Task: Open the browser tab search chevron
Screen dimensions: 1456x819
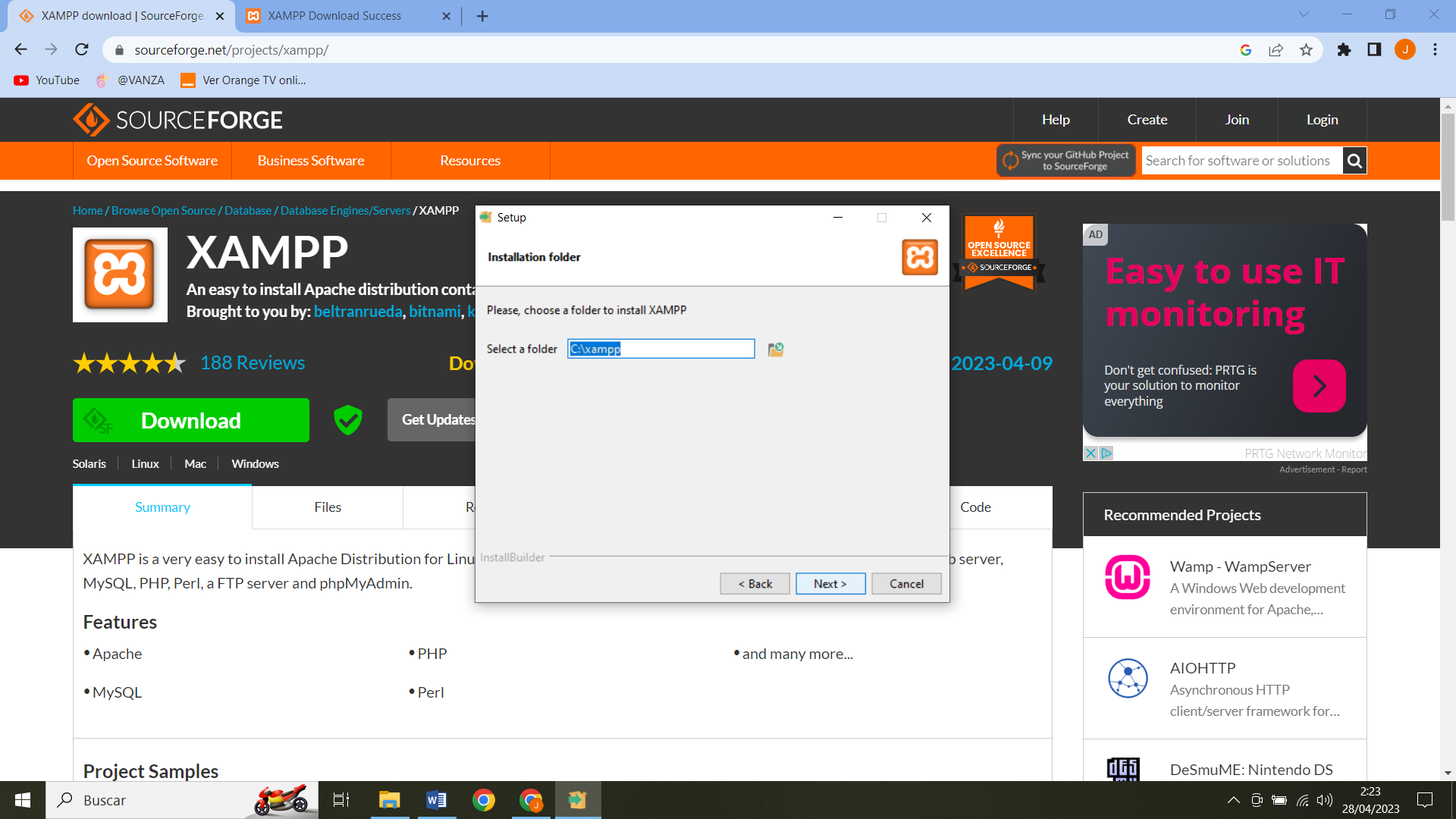Action: coord(1303,15)
